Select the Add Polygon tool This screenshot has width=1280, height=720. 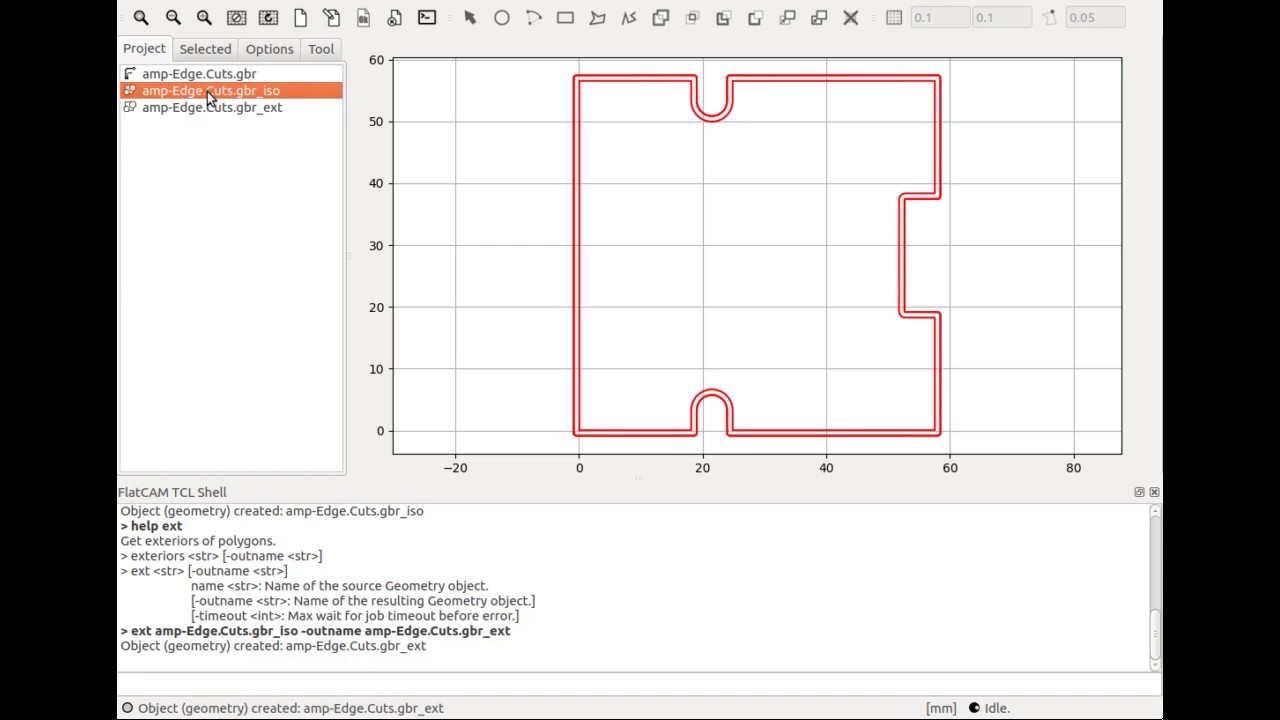click(597, 17)
